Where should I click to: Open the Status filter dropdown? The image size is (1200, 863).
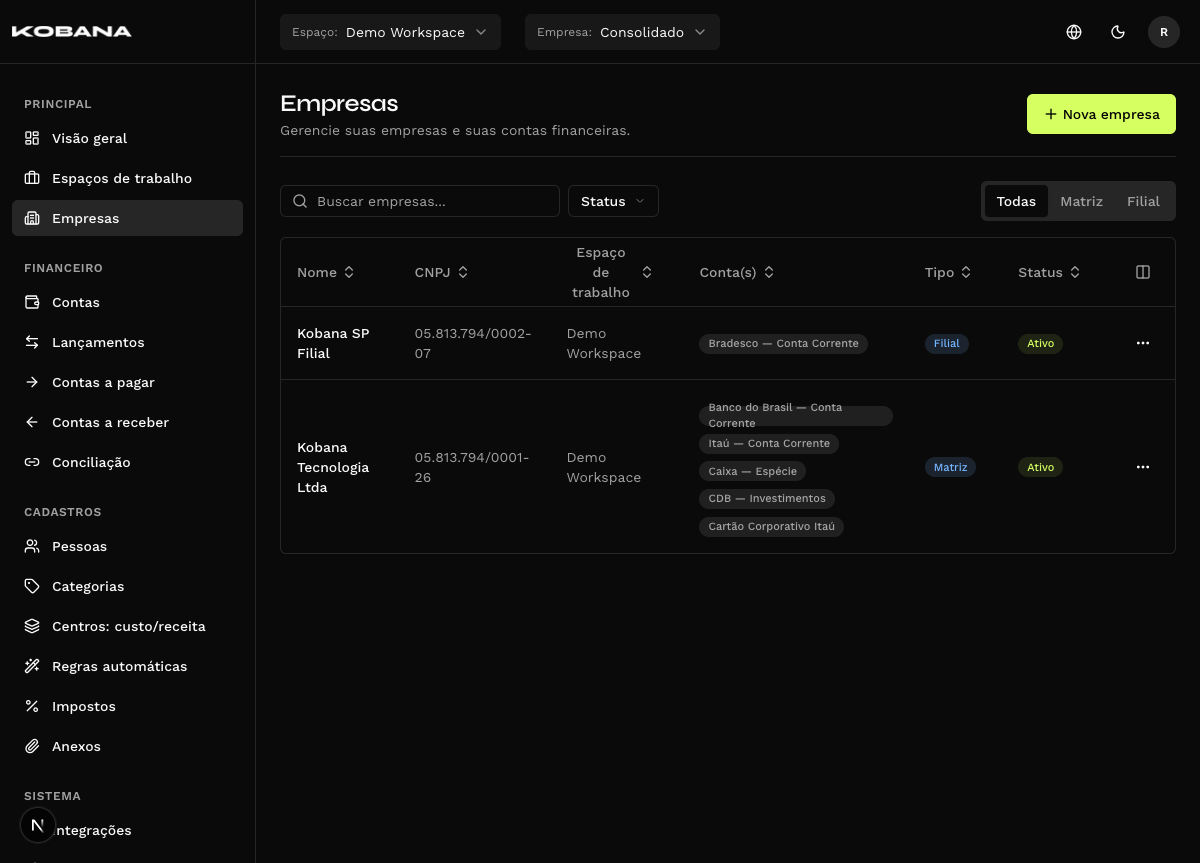tap(613, 201)
